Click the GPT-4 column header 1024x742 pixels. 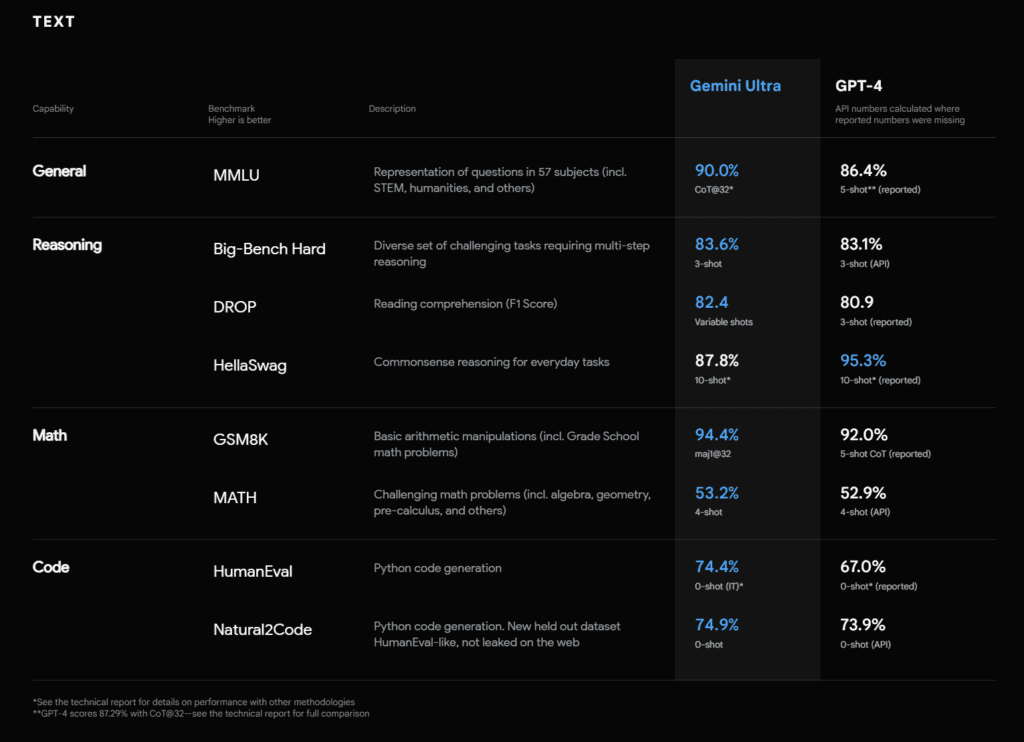859,86
